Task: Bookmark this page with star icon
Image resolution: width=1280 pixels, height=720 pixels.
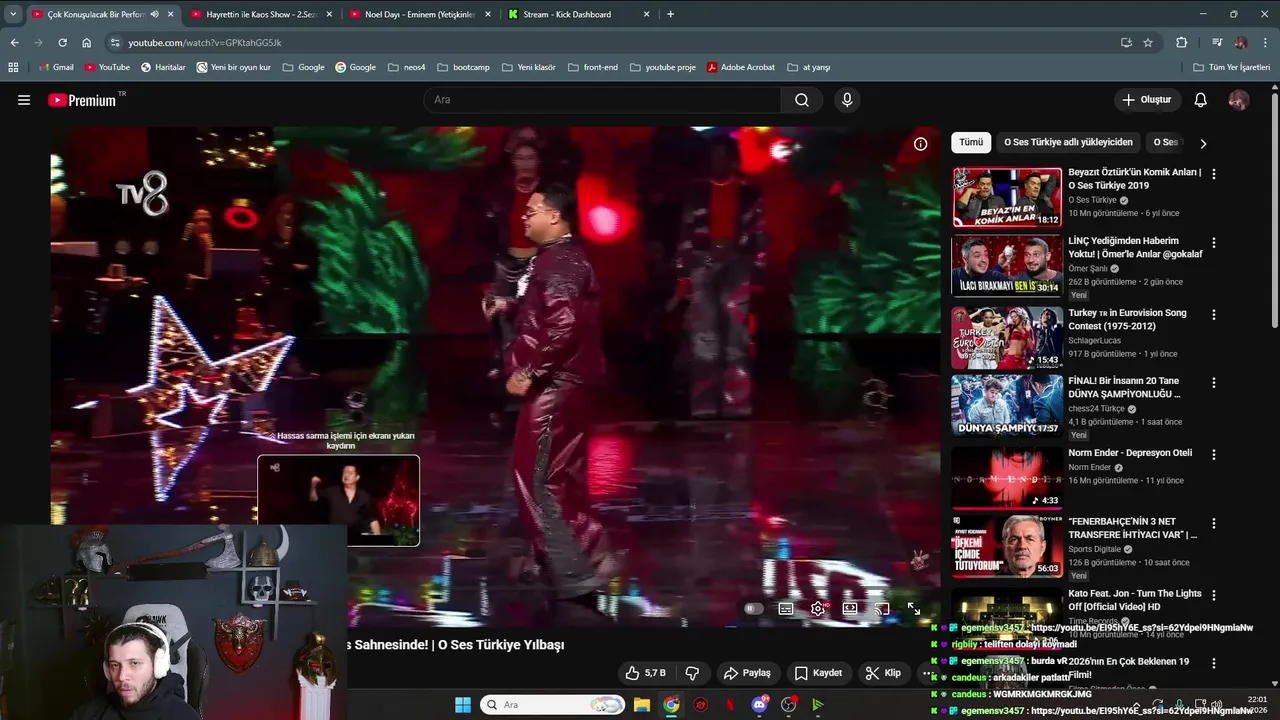Action: tap(1148, 43)
